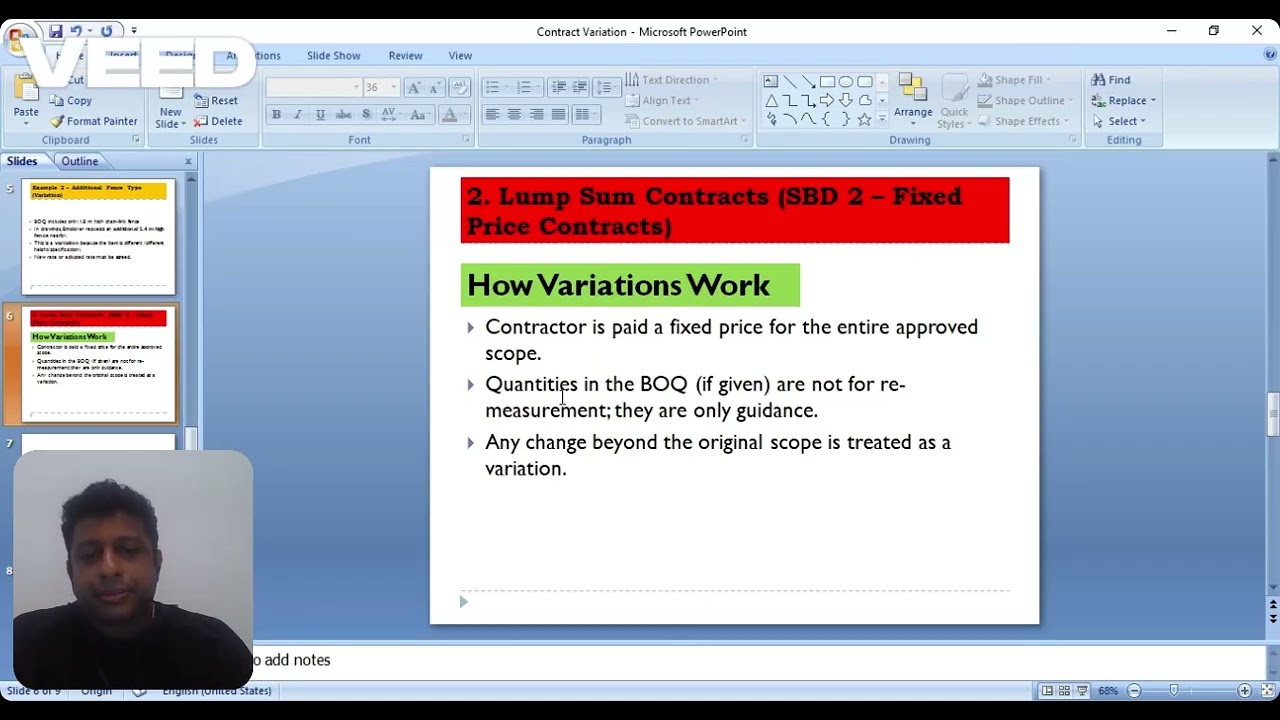The height and width of the screenshot is (720, 1280).
Task: Expand the shapes gallery More arrow
Action: pos(882,120)
